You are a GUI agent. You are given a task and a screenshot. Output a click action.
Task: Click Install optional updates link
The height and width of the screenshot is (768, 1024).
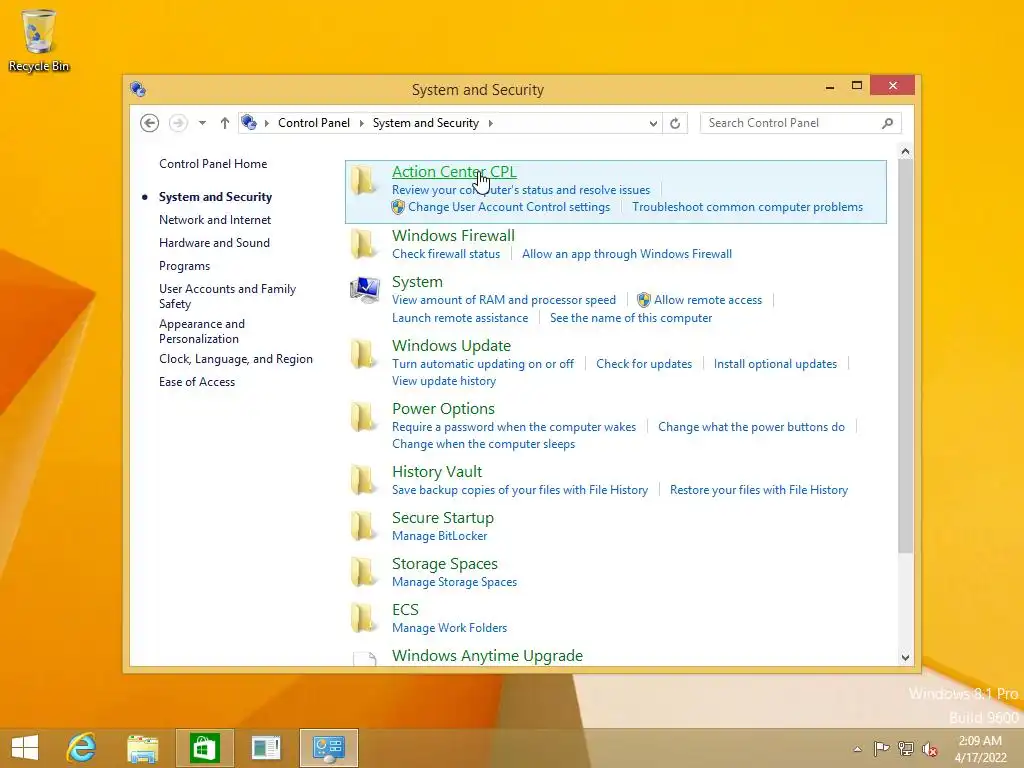(x=775, y=364)
